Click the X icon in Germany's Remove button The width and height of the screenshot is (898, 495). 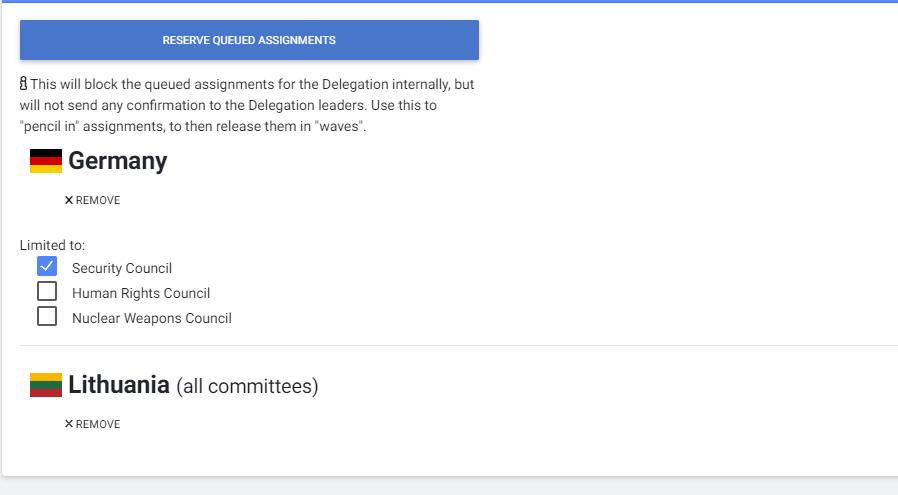[x=69, y=200]
